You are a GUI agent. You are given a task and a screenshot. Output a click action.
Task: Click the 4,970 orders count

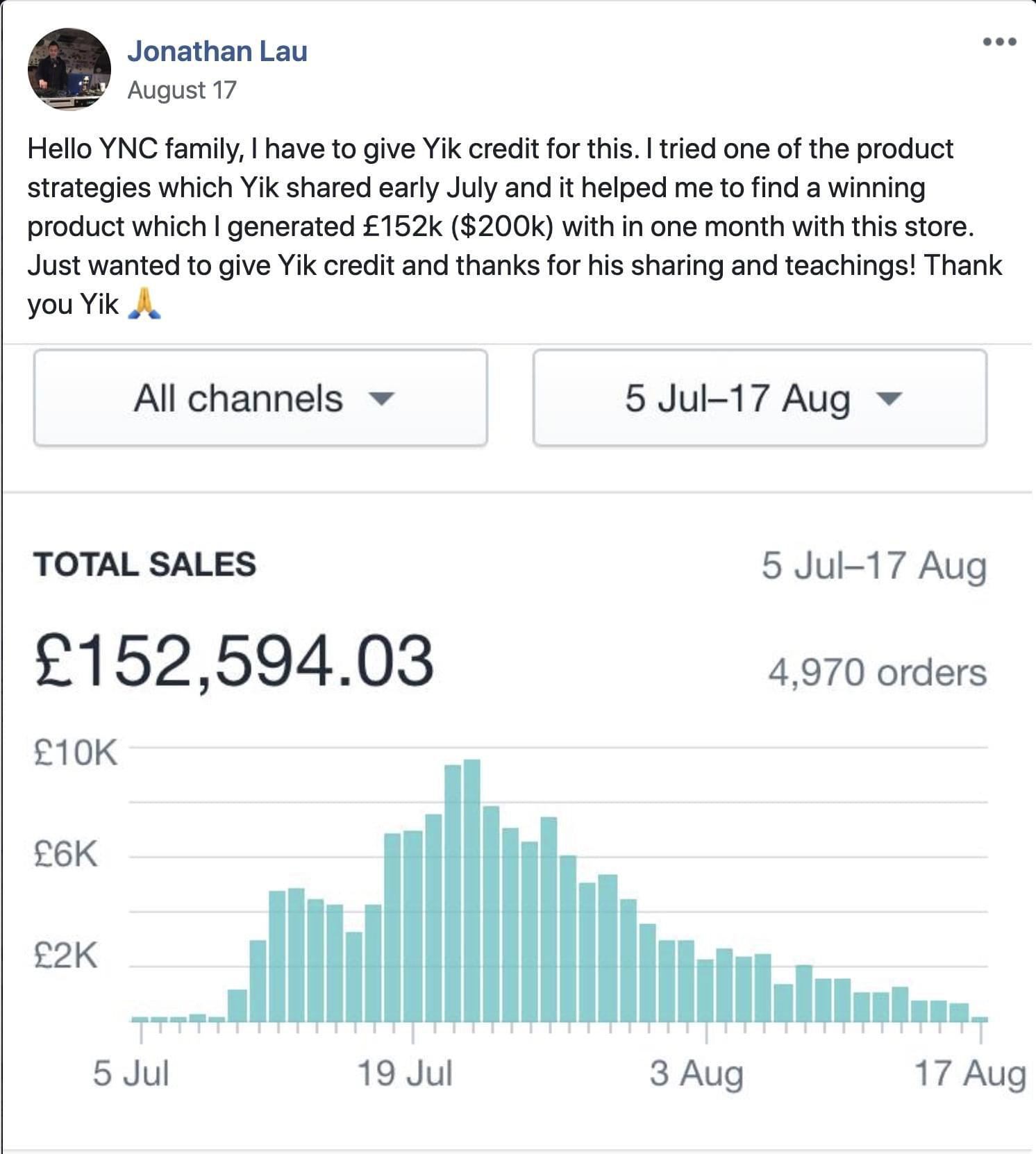tap(877, 673)
